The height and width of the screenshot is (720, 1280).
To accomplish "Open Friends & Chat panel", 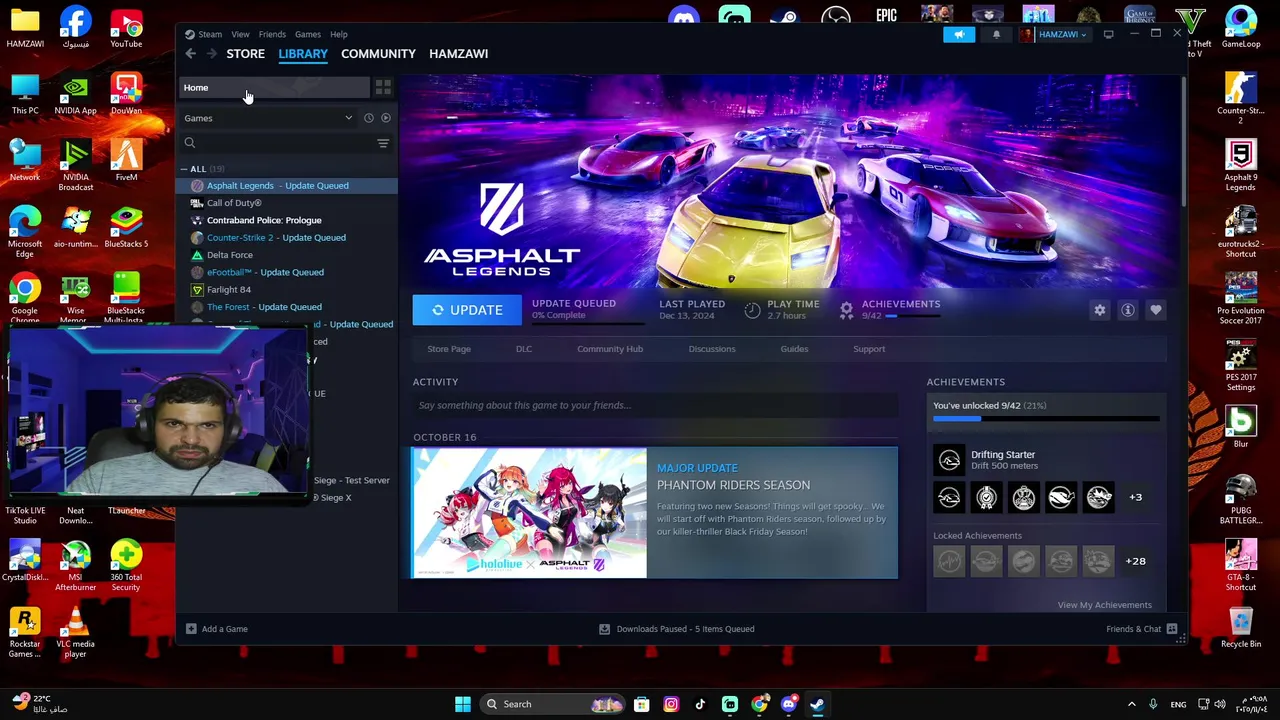I will (x=1142, y=629).
